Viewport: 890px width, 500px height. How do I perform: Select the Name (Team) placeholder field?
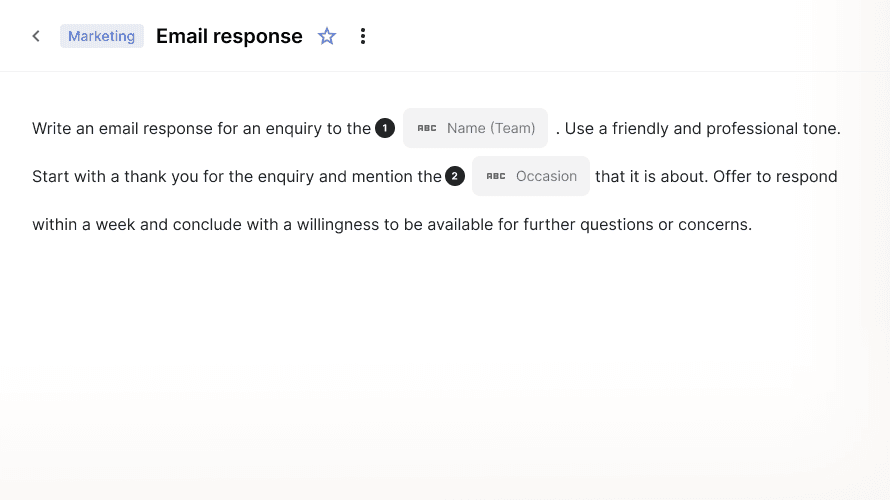[x=475, y=128]
